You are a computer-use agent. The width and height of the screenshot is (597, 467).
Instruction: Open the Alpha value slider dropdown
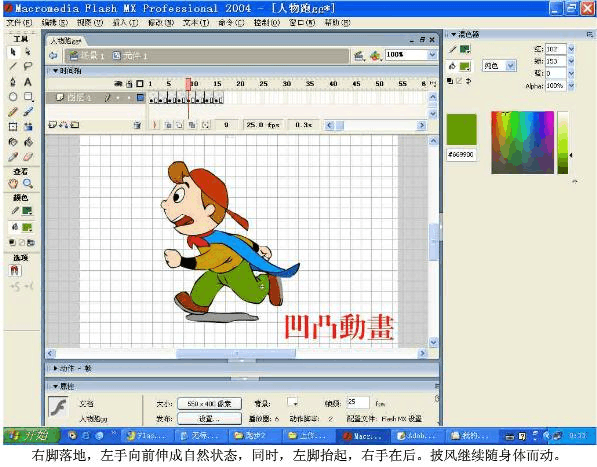point(571,86)
